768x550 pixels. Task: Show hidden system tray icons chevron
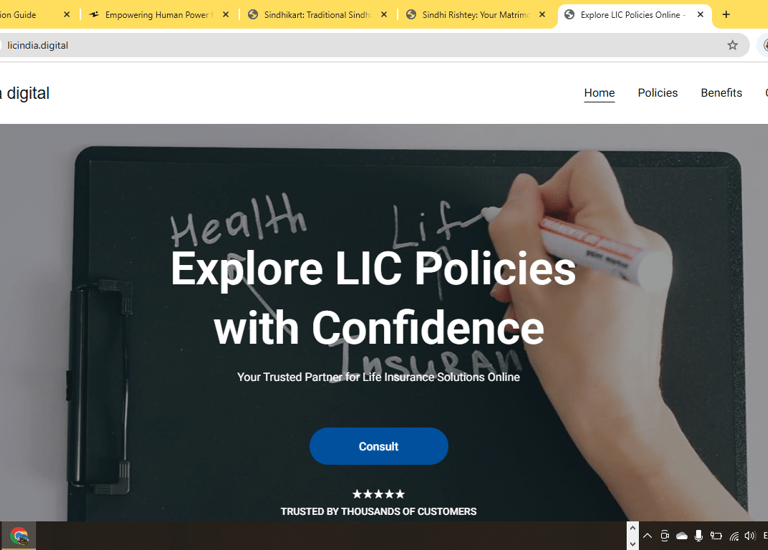[647, 536]
